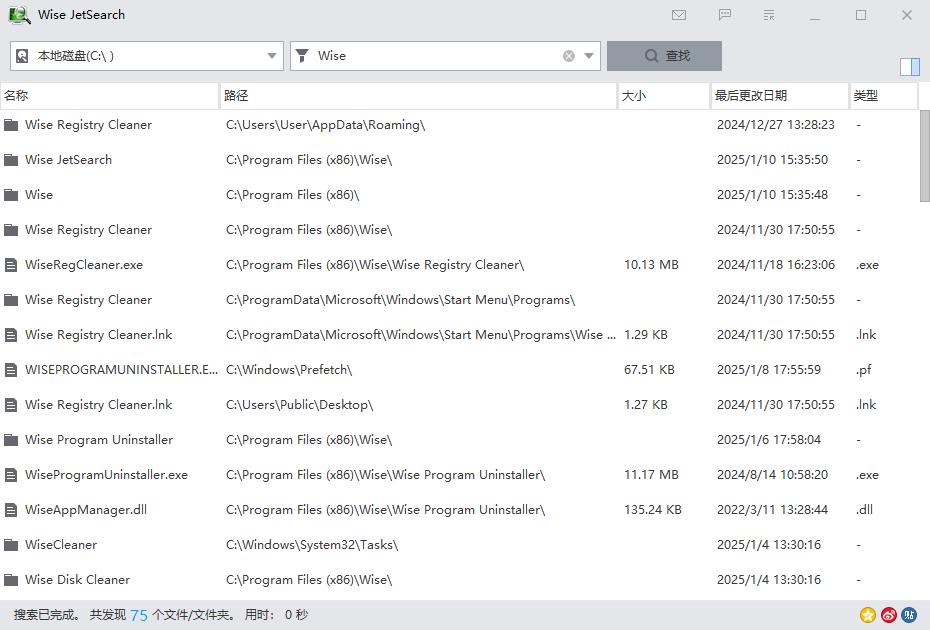Click the blue Tieba share icon
The width and height of the screenshot is (930, 630).
tap(909, 615)
